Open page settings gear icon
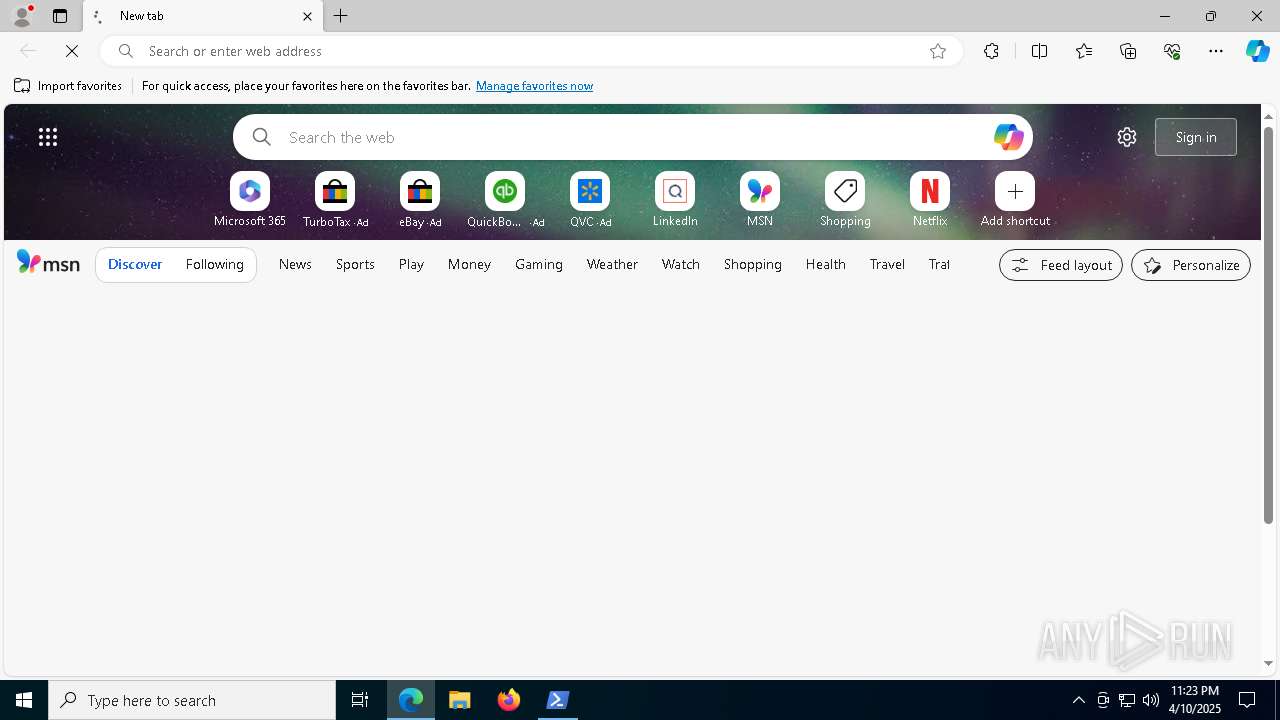This screenshot has width=1280, height=720. 1127,137
